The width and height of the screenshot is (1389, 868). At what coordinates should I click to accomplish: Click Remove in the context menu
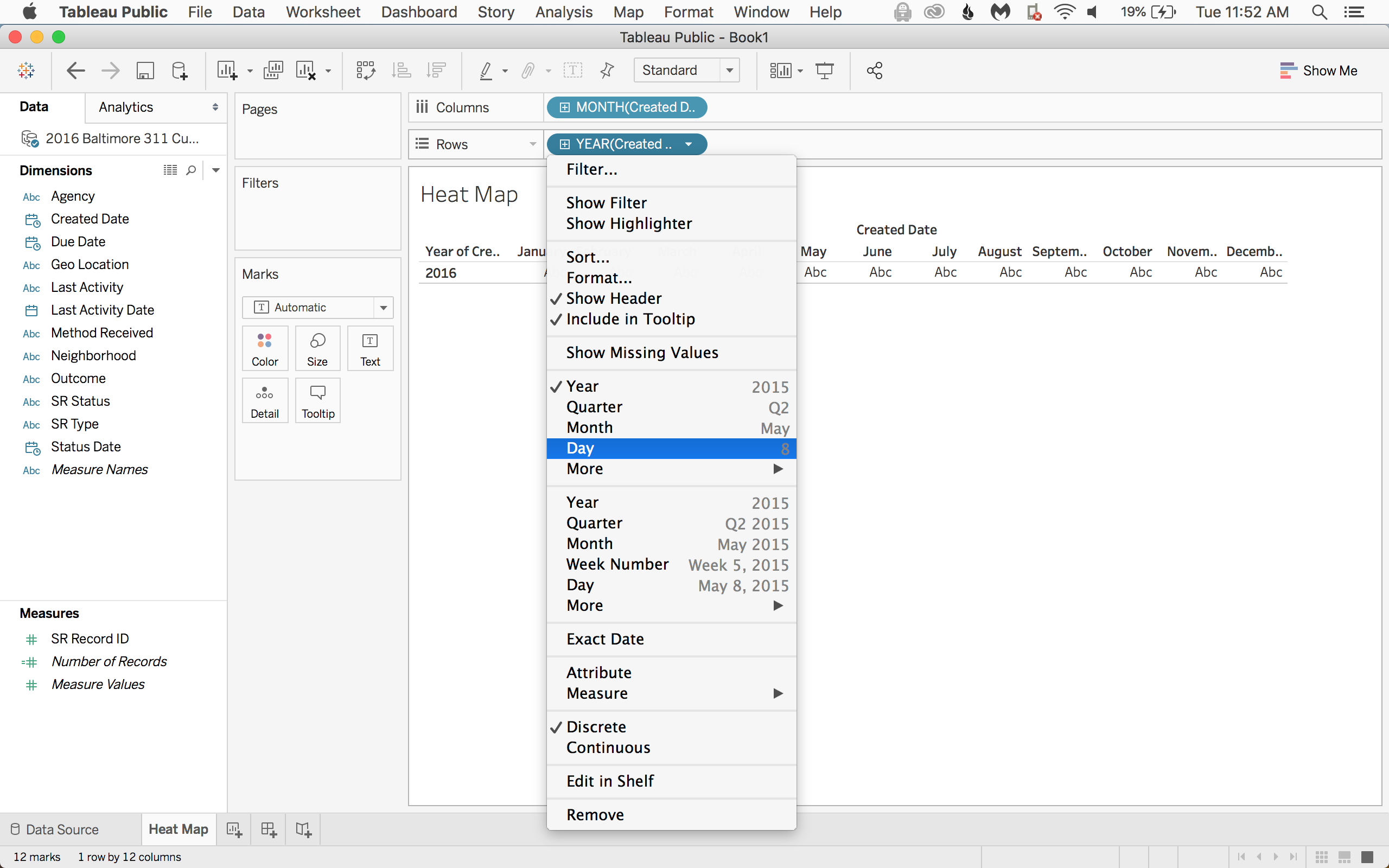[671, 815]
